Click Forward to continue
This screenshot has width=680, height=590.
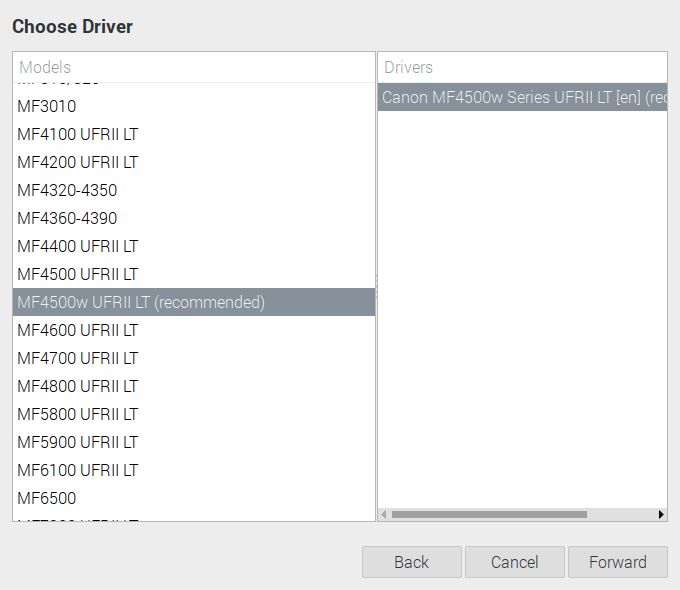617,562
